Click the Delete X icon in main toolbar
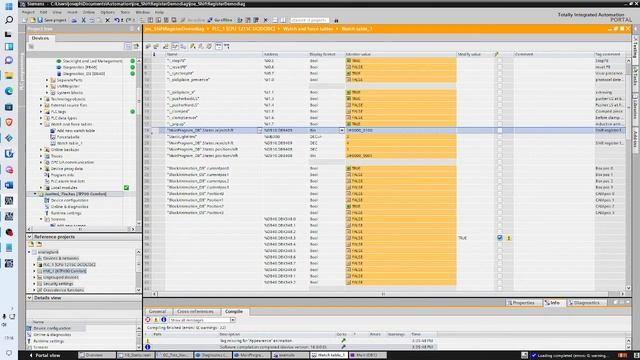Viewport: 640px width, 360px height. click(x=107, y=20)
